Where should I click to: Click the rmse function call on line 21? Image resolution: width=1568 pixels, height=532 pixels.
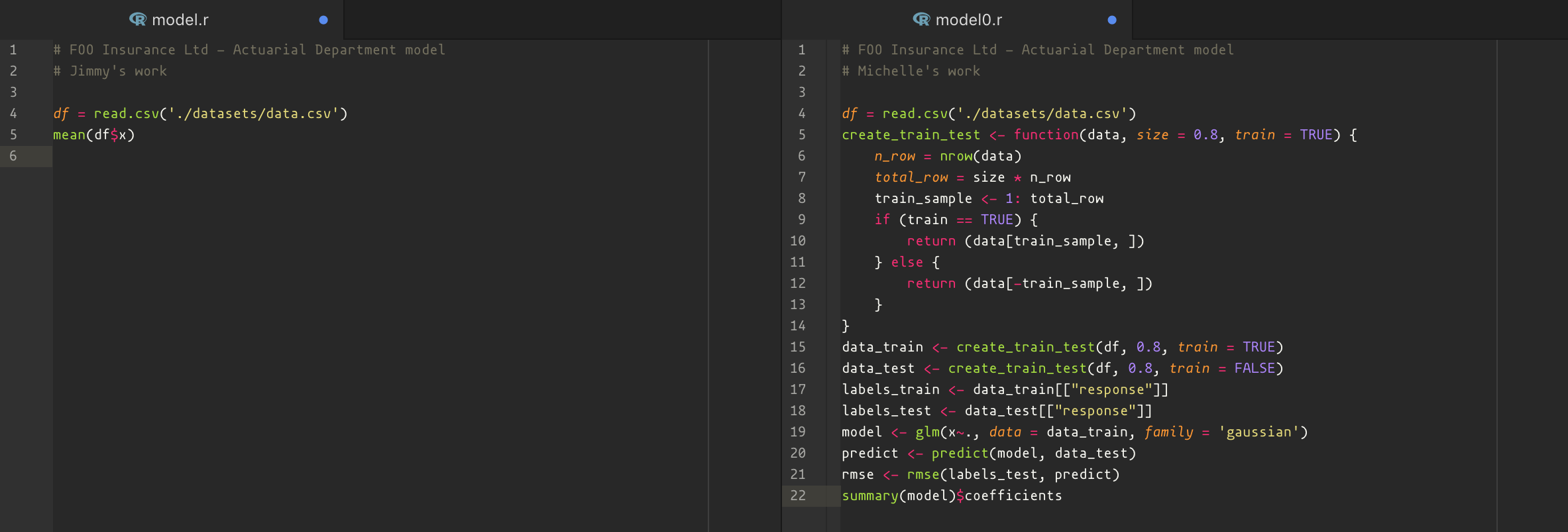pyautogui.click(x=923, y=474)
